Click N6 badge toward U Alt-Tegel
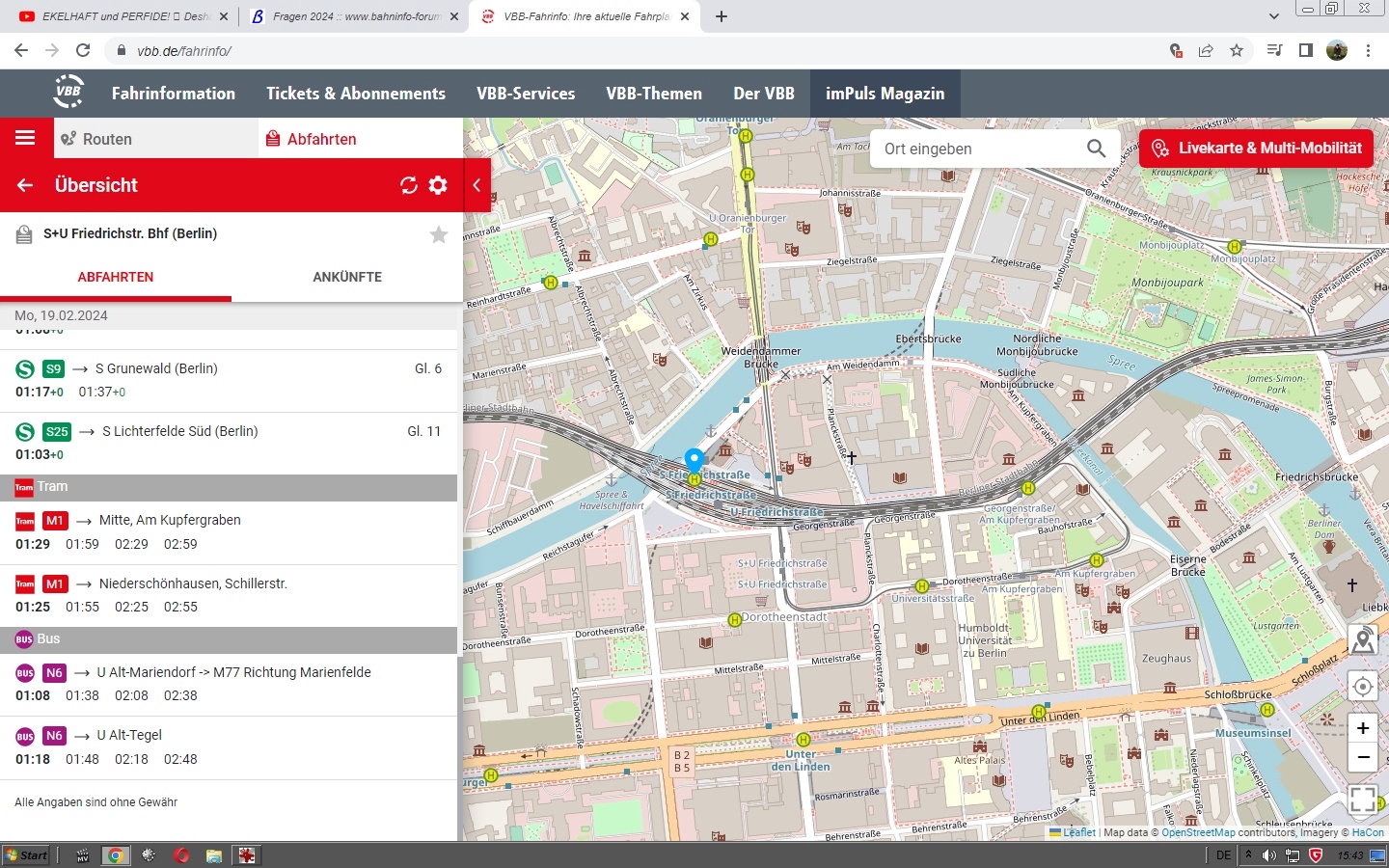Screen dimensions: 1389x868 point(54,735)
